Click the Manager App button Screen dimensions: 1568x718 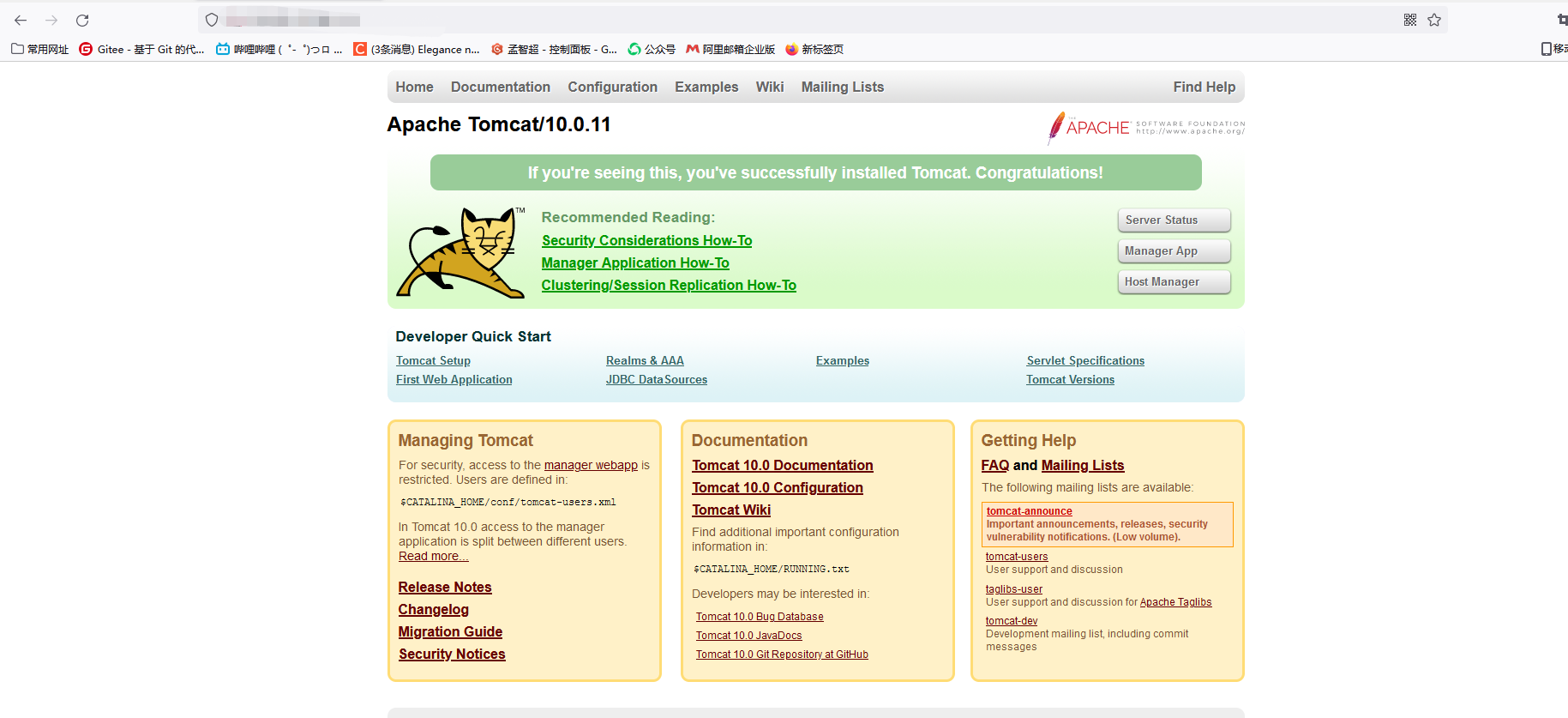click(x=1174, y=251)
